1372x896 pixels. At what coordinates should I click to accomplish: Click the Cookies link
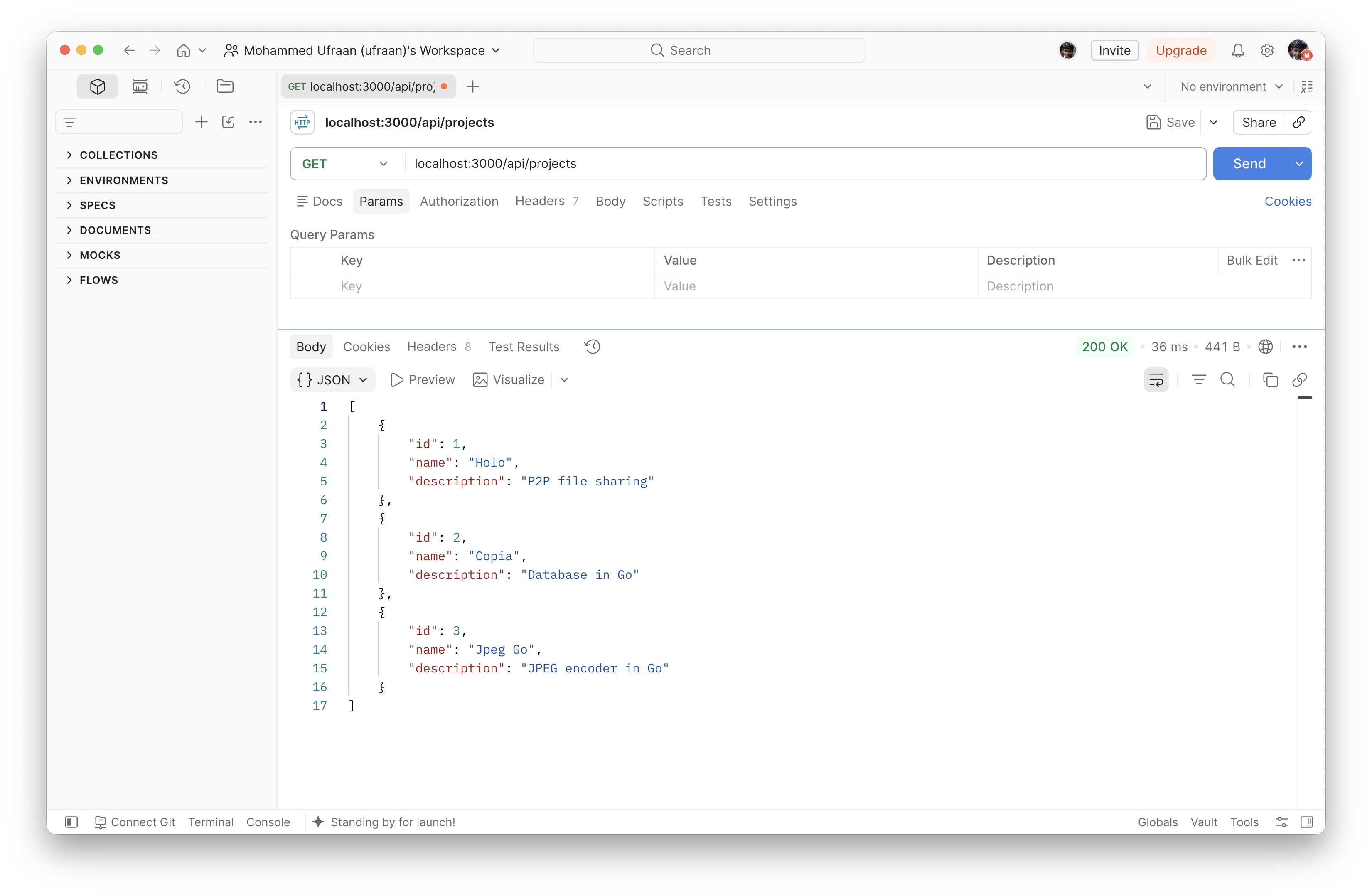point(1287,201)
